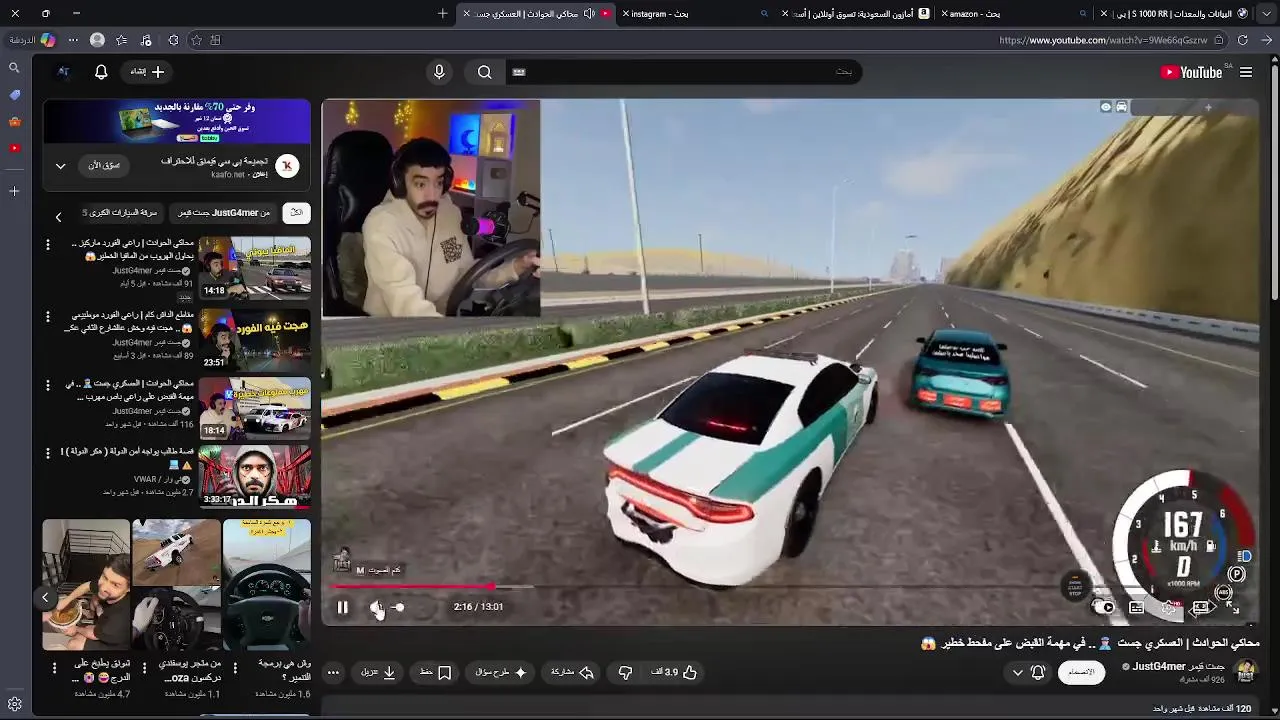Toggle the autoplay switch in player

(1103, 607)
